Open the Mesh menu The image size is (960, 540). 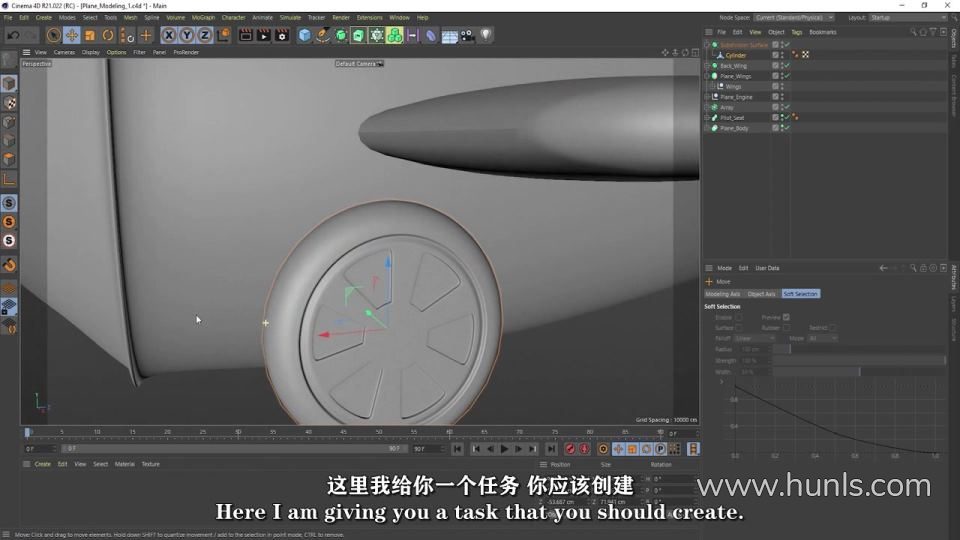pyautogui.click(x=130, y=18)
